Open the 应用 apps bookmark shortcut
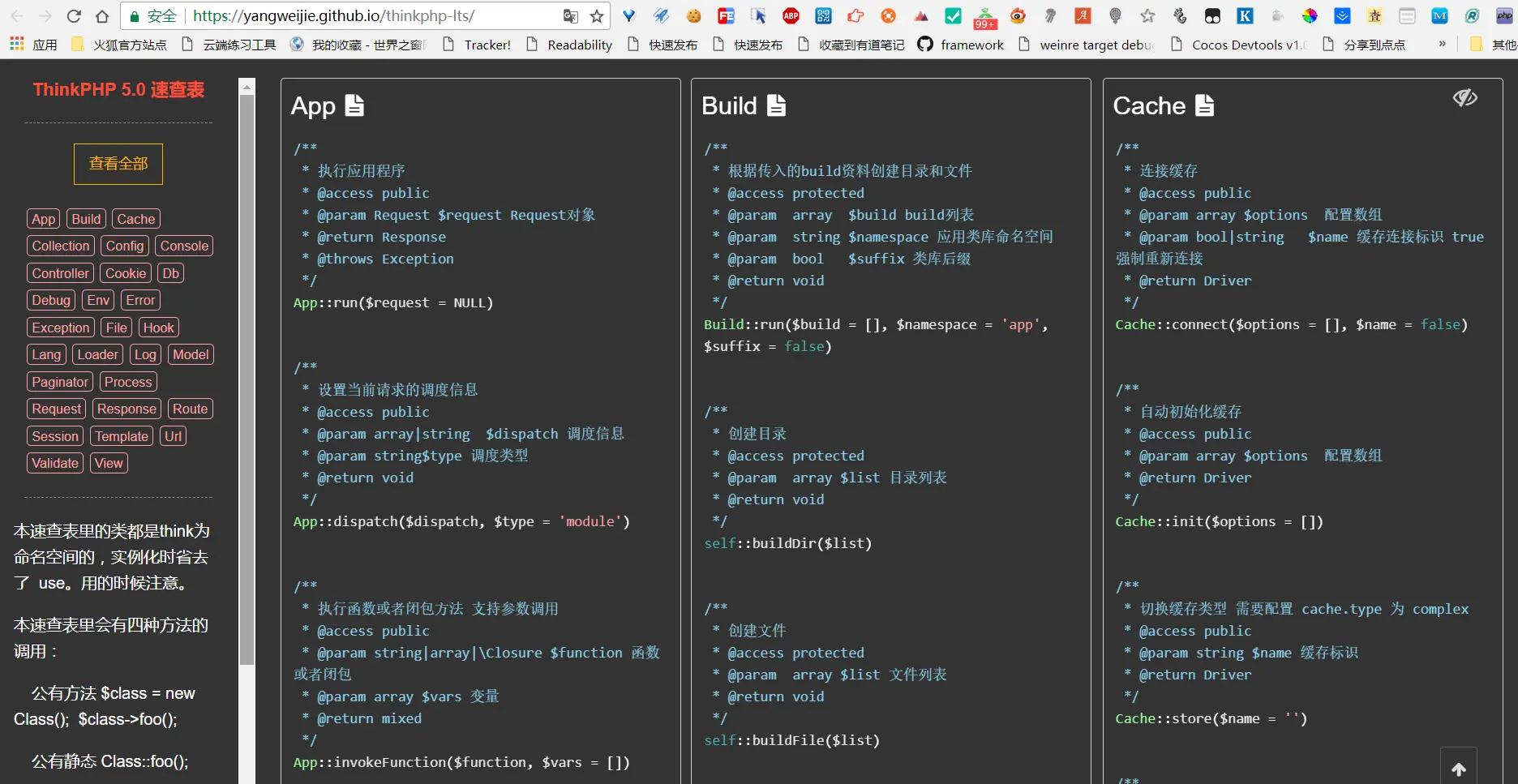 coord(34,45)
